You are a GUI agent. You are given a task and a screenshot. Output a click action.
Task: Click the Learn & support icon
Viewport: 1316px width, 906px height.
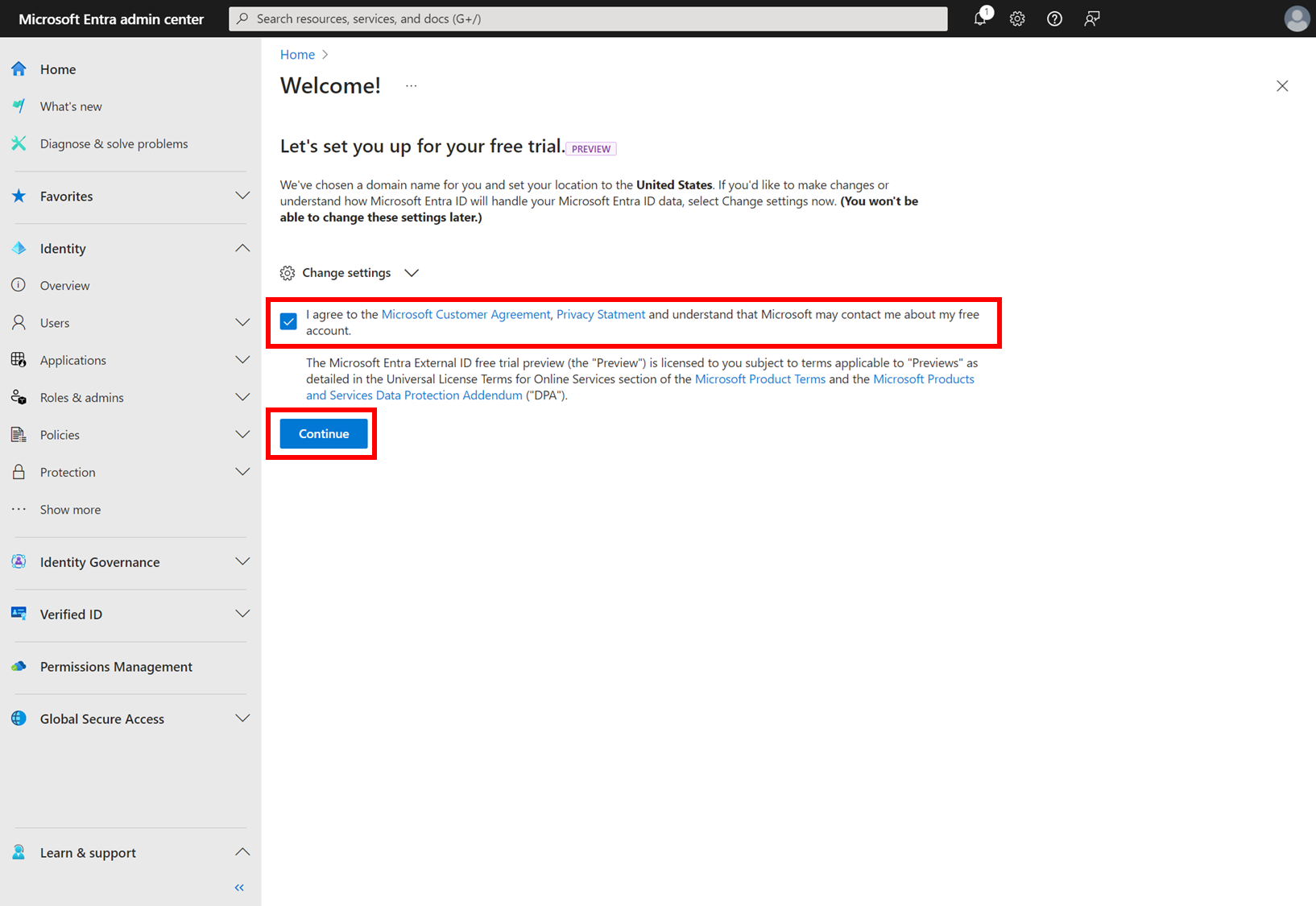(x=19, y=852)
